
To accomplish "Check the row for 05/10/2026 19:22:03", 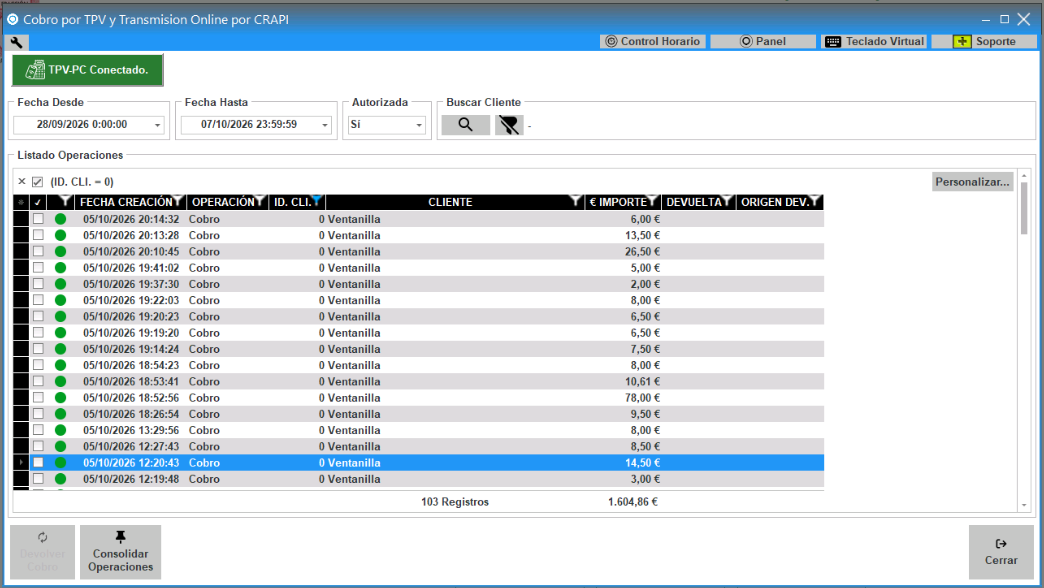I will (39, 300).
